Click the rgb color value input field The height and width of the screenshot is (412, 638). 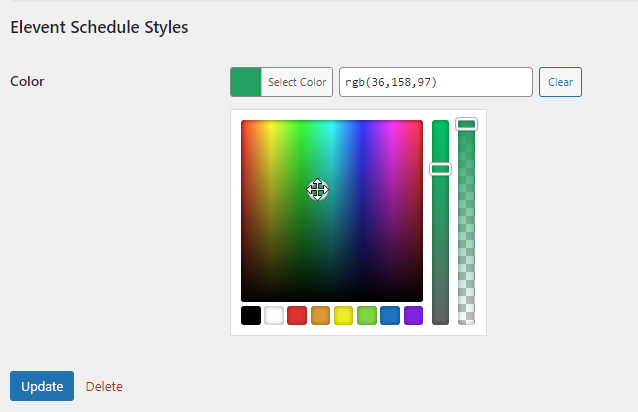click(436, 82)
